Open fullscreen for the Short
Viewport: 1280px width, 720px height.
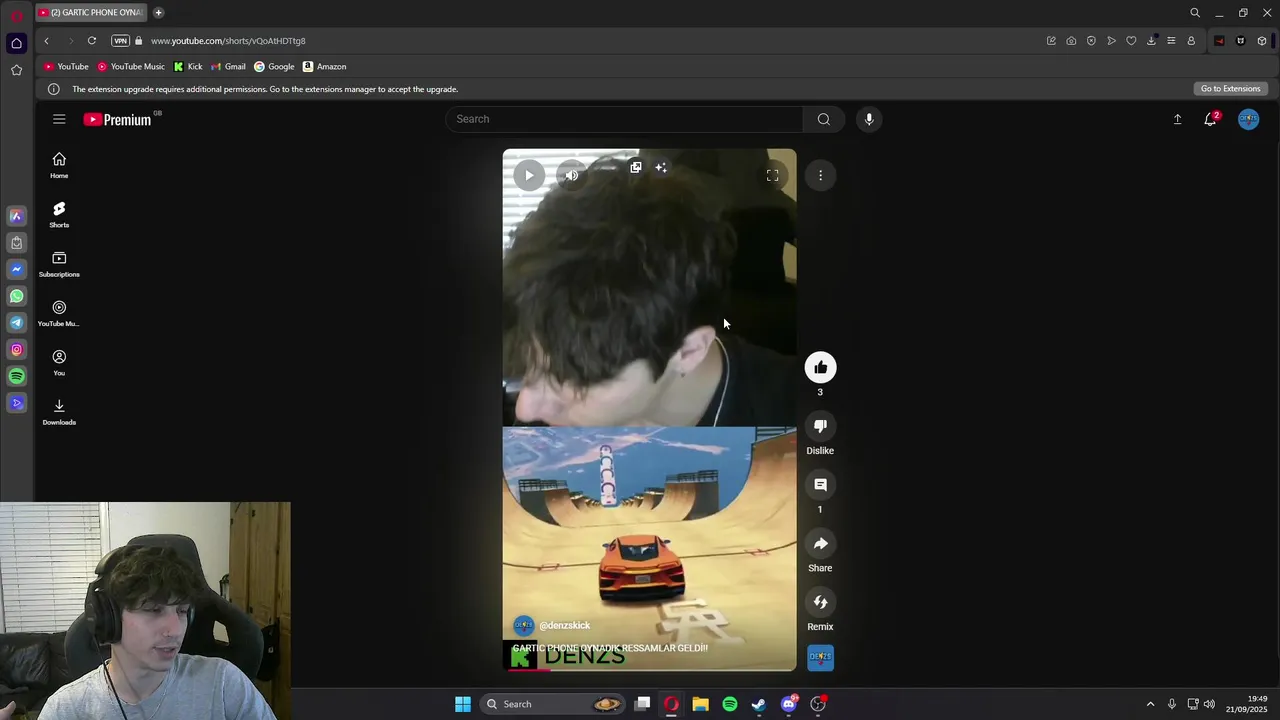(772, 175)
